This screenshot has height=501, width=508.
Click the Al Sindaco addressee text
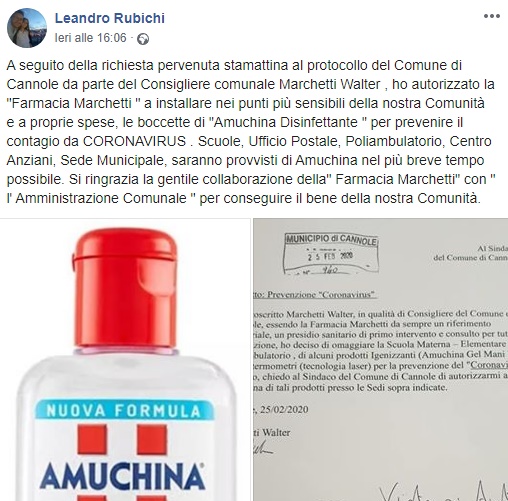[x=471, y=253]
